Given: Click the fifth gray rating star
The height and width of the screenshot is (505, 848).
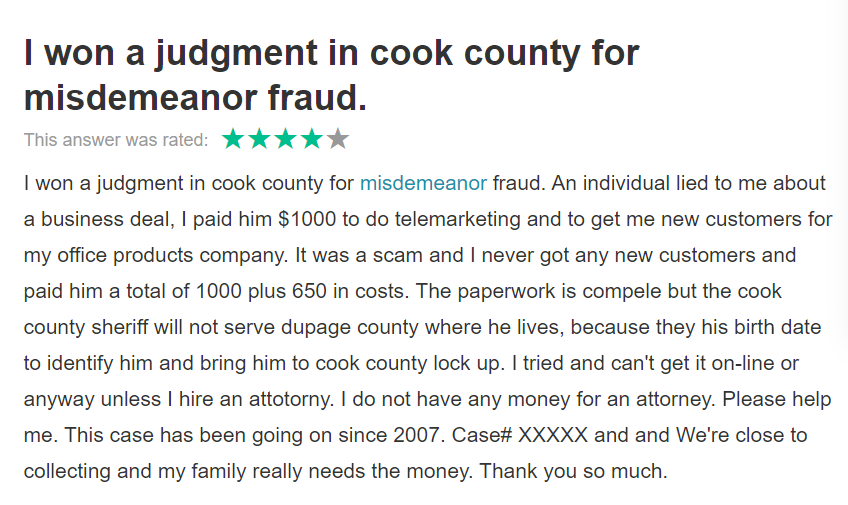Looking at the screenshot, I should 338,139.
